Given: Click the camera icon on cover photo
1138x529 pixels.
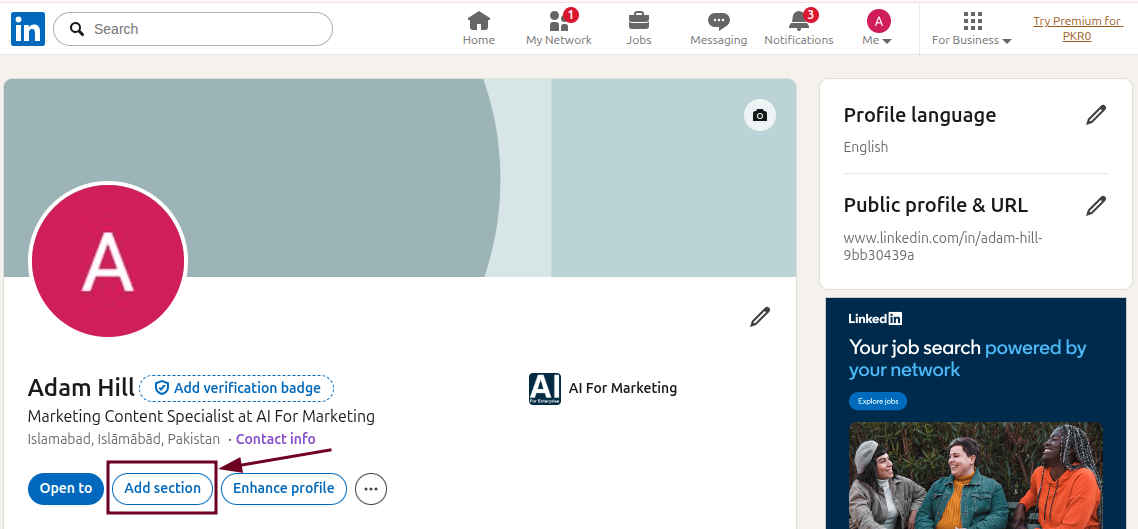Looking at the screenshot, I should 760,115.
